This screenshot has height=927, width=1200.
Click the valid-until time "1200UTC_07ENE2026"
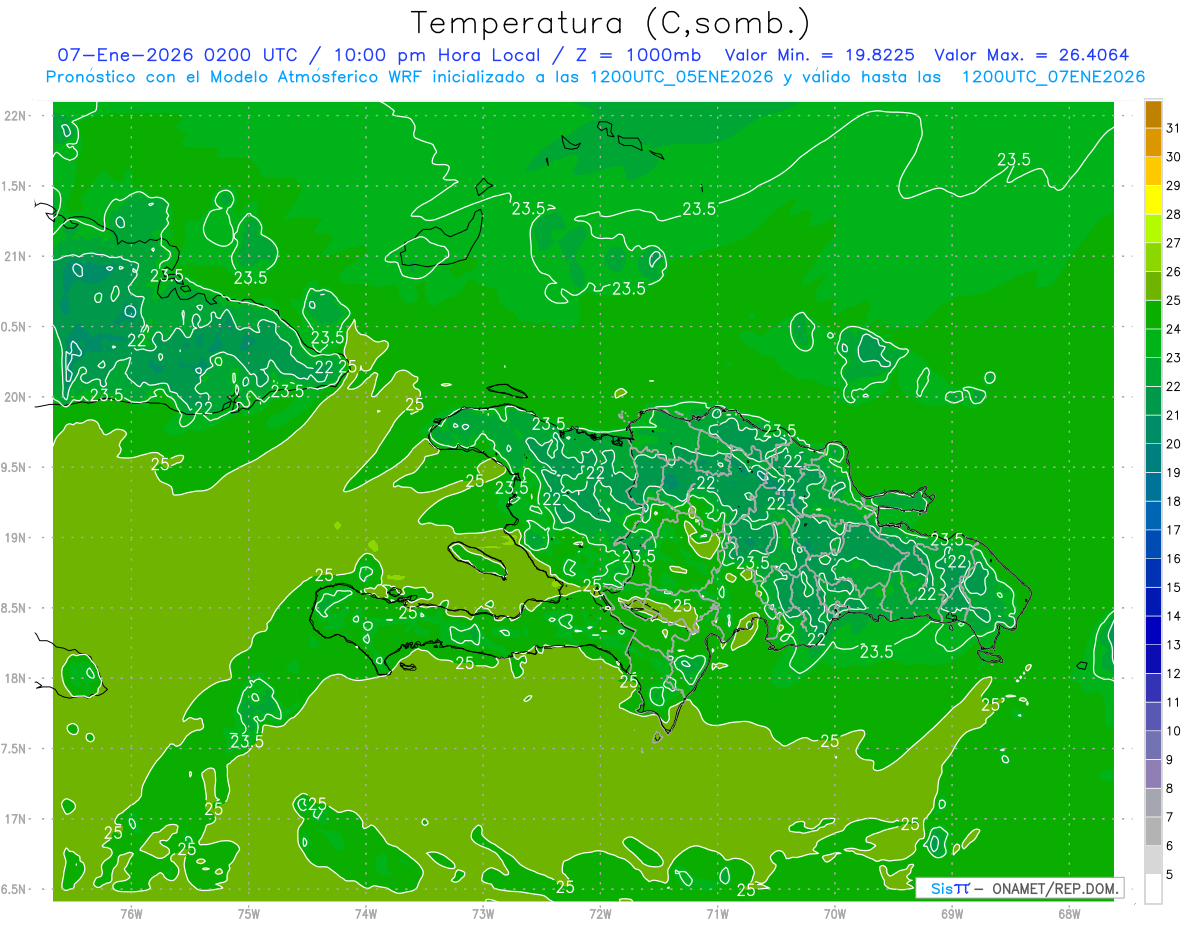pos(1052,77)
